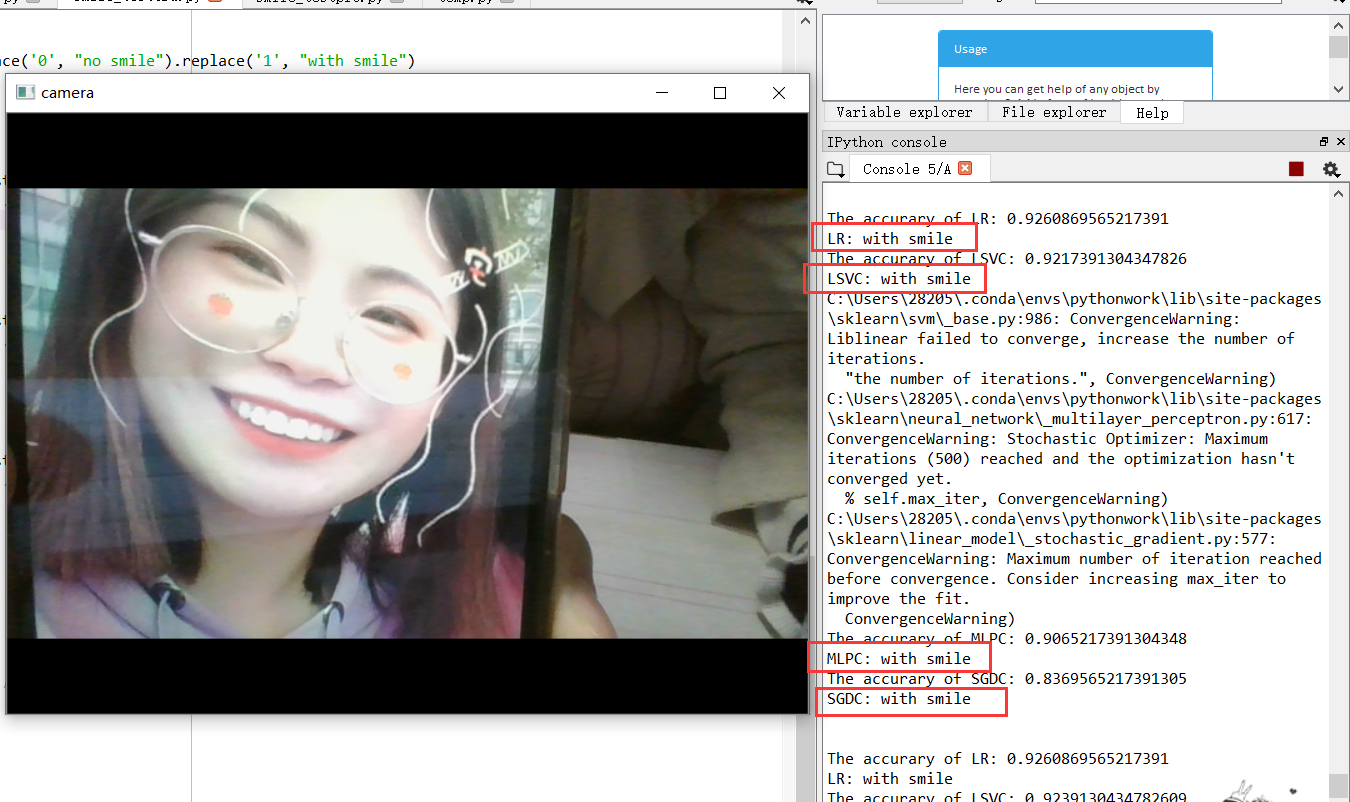Open the console tabs browse icon
The height and width of the screenshot is (802, 1350).
coord(835,169)
